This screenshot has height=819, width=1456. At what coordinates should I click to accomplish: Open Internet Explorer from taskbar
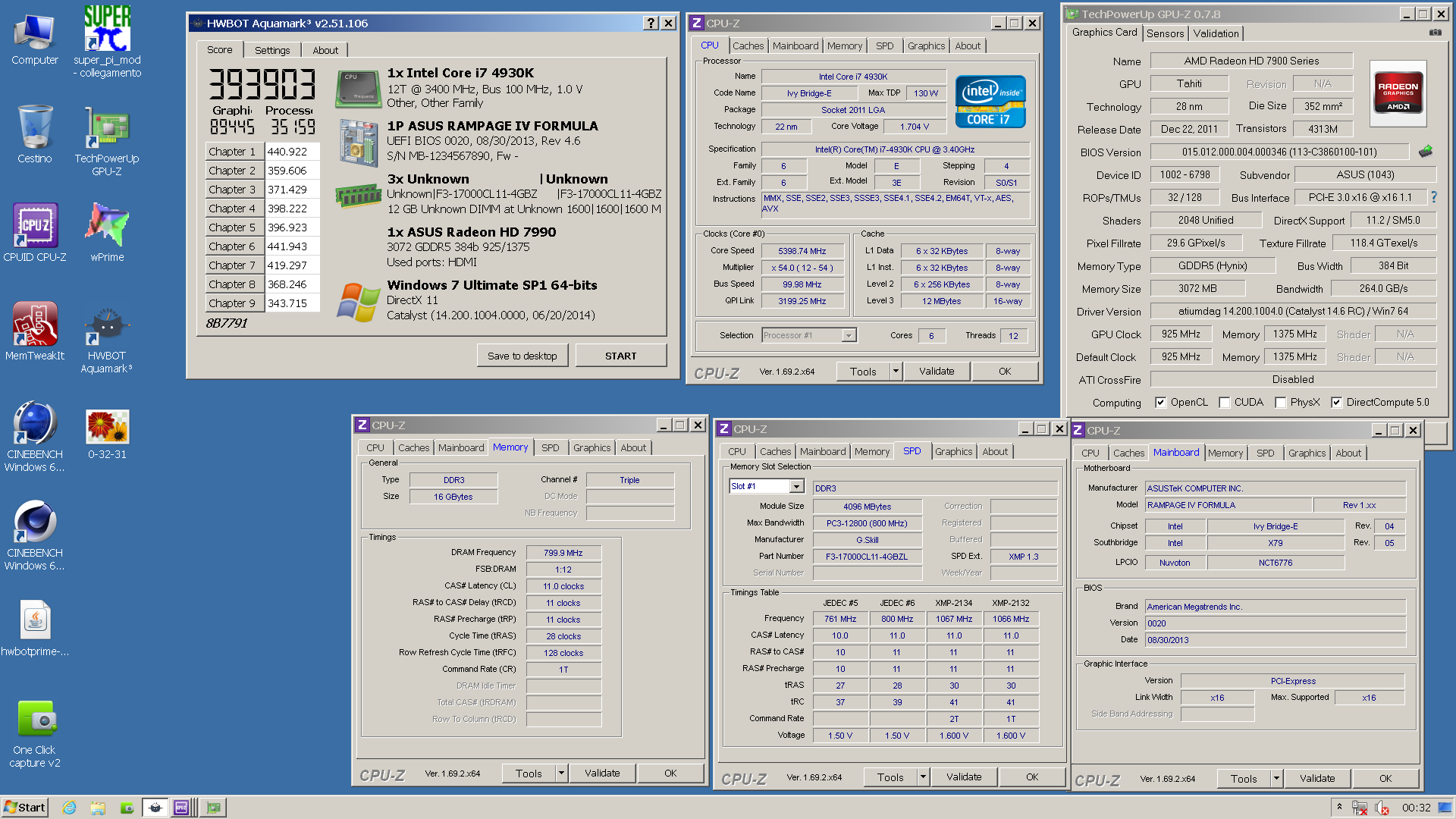point(69,808)
